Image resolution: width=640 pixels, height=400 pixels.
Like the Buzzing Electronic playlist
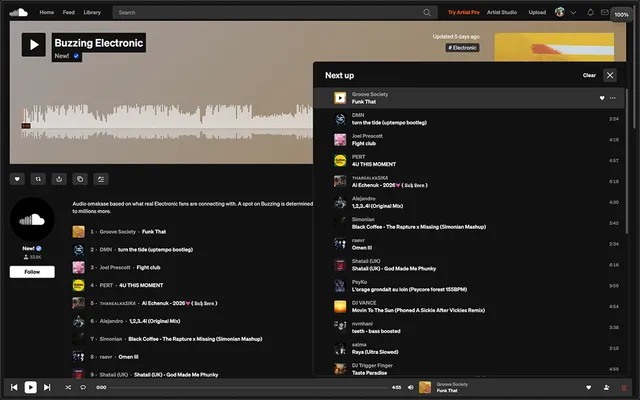pos(17,179)
